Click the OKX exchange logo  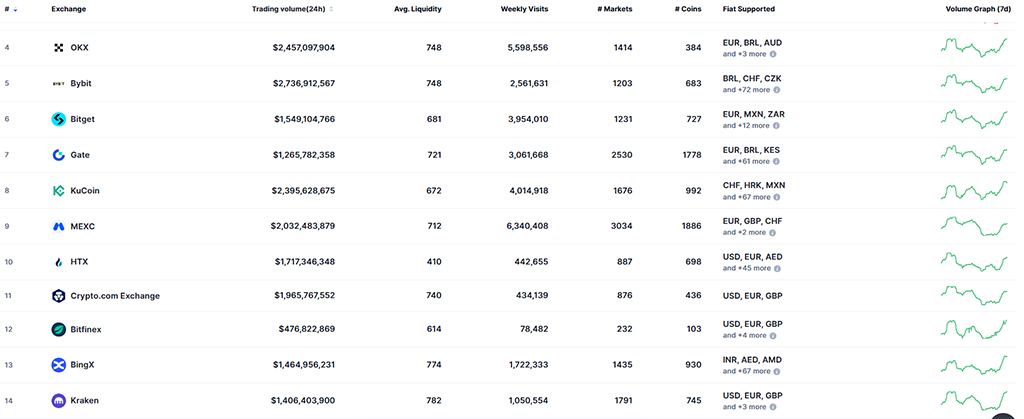tap(58, 48)
